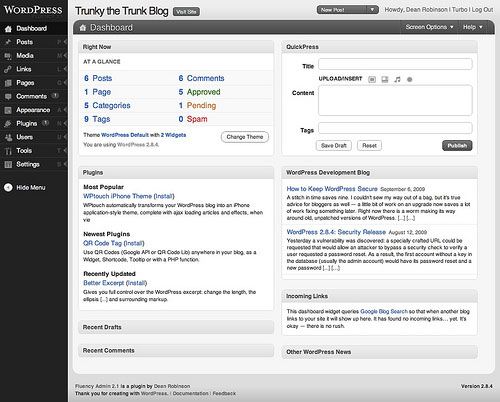Click the Posts pin icon in the sidebar
Screen dimensions: 500x402
click(x=8, y=42)
